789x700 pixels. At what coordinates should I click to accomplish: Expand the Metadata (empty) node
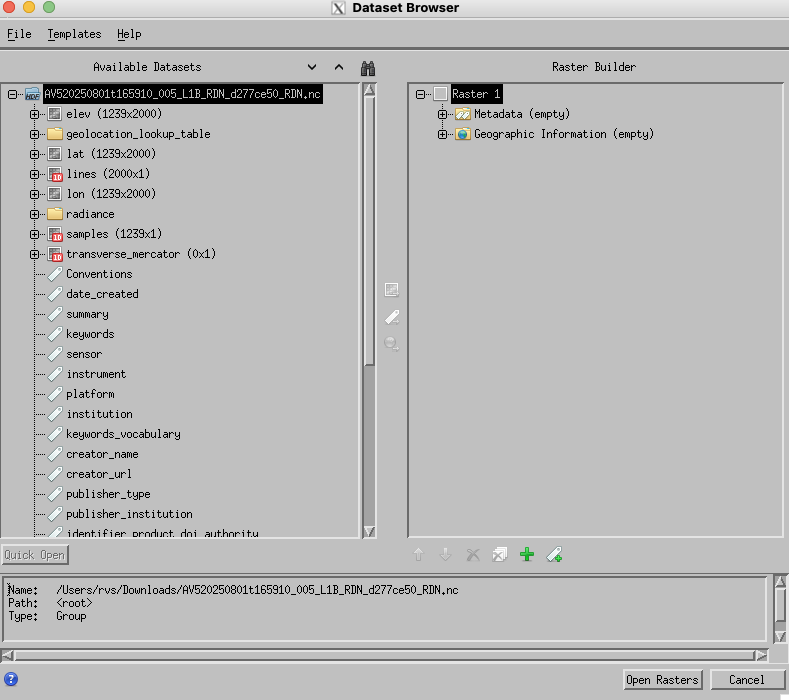442,114
